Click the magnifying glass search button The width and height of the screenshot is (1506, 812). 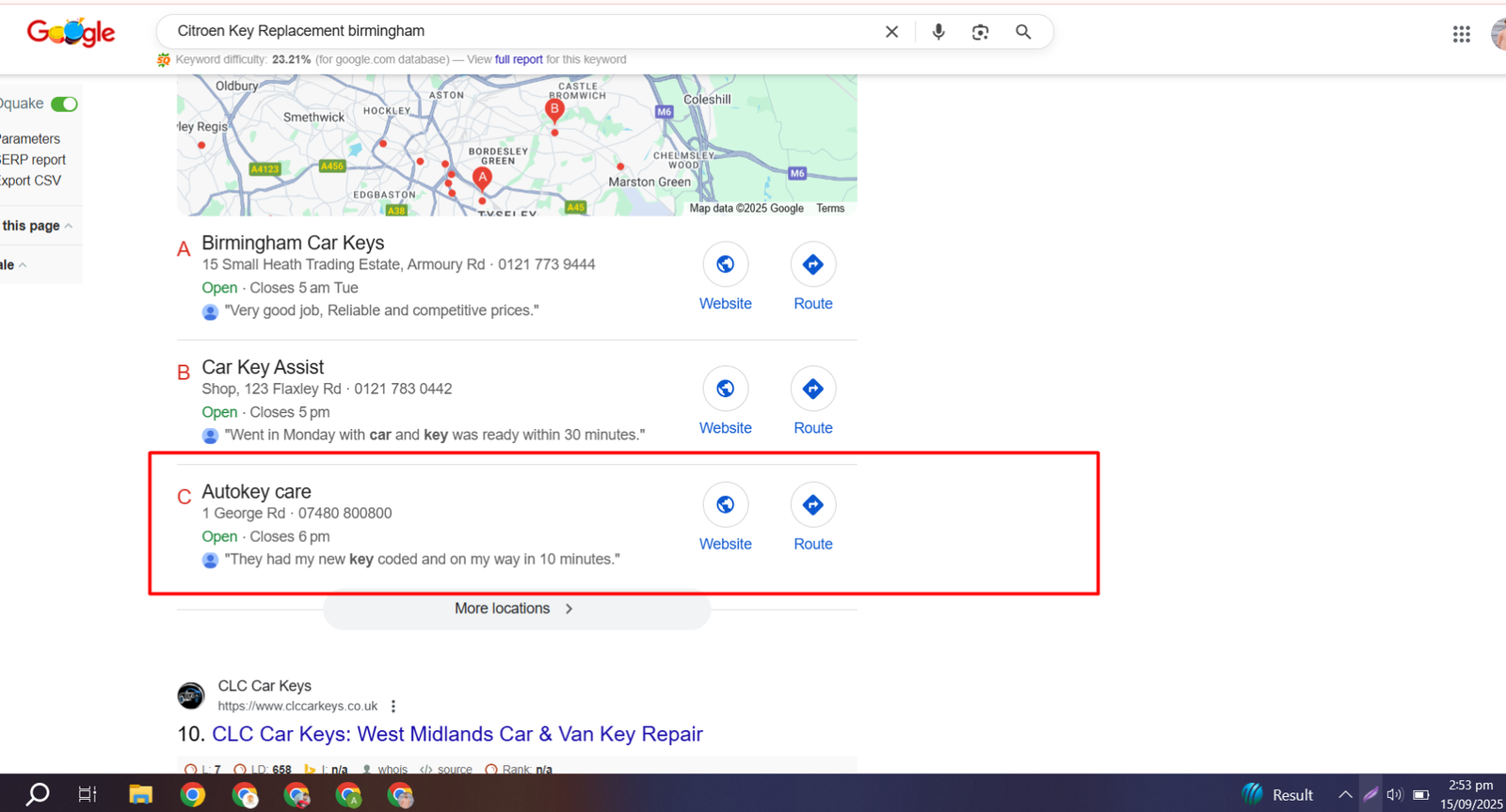point(1023,32)
